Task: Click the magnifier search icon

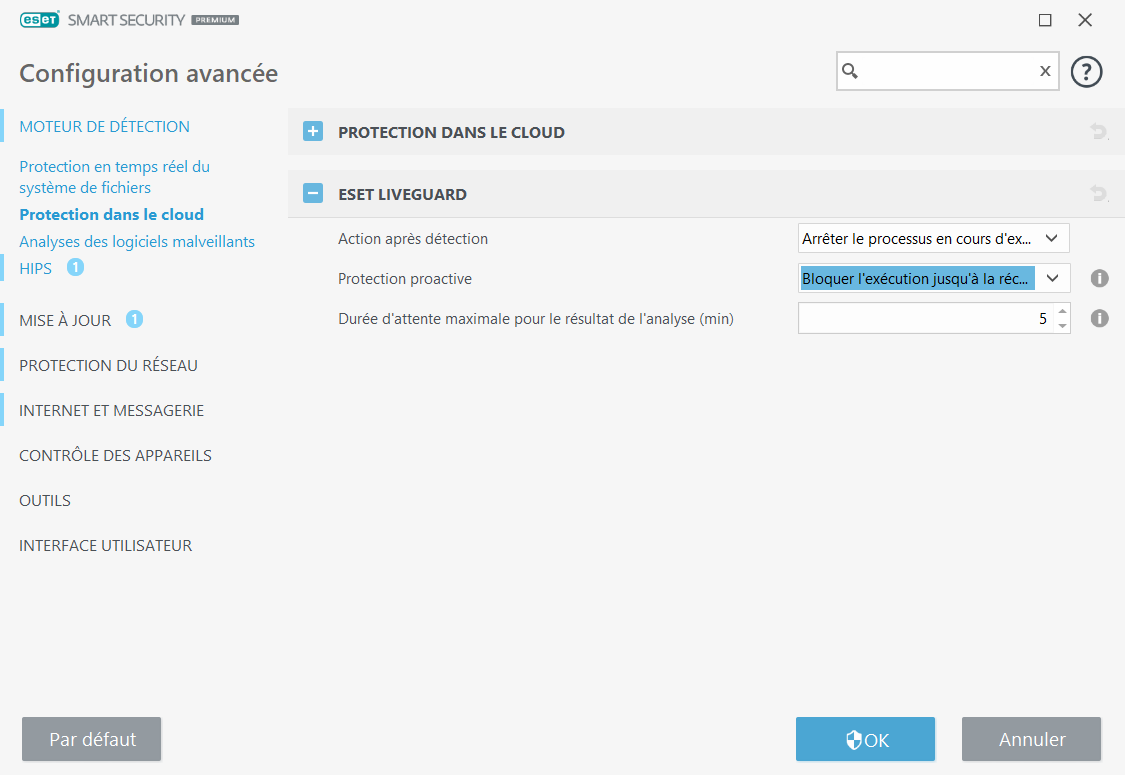Action: click(x=849, y=71)
